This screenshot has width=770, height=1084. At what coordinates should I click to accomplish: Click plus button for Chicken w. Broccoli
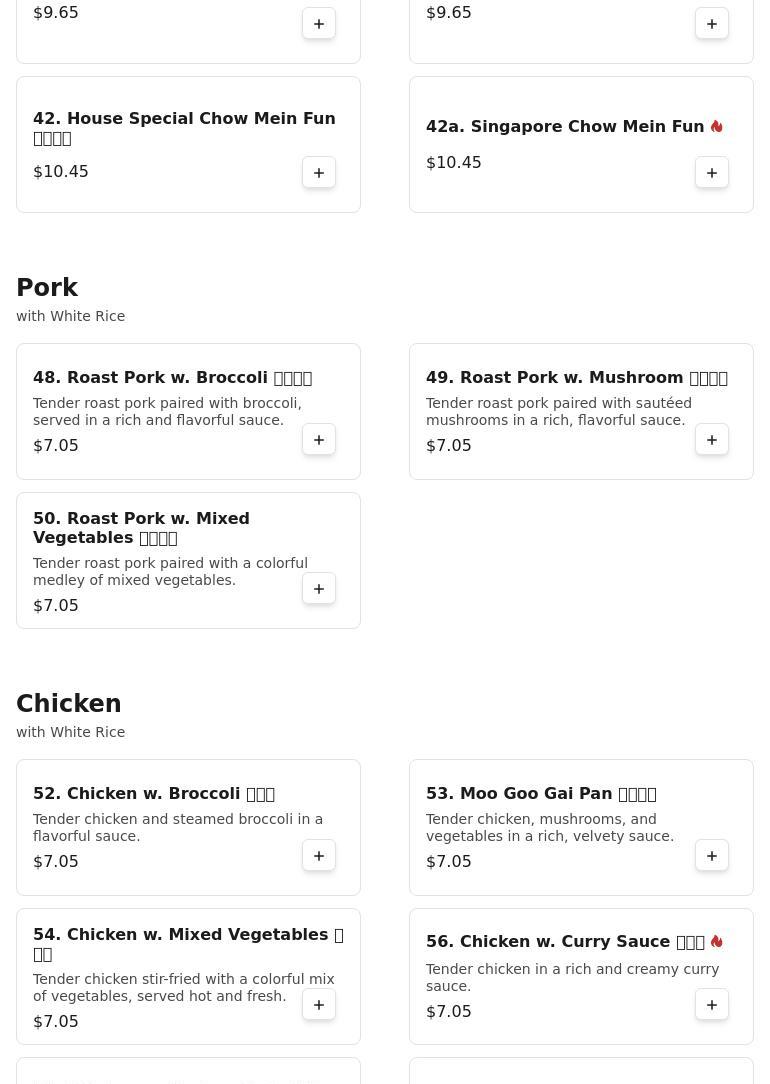click(x=319, y=856)
